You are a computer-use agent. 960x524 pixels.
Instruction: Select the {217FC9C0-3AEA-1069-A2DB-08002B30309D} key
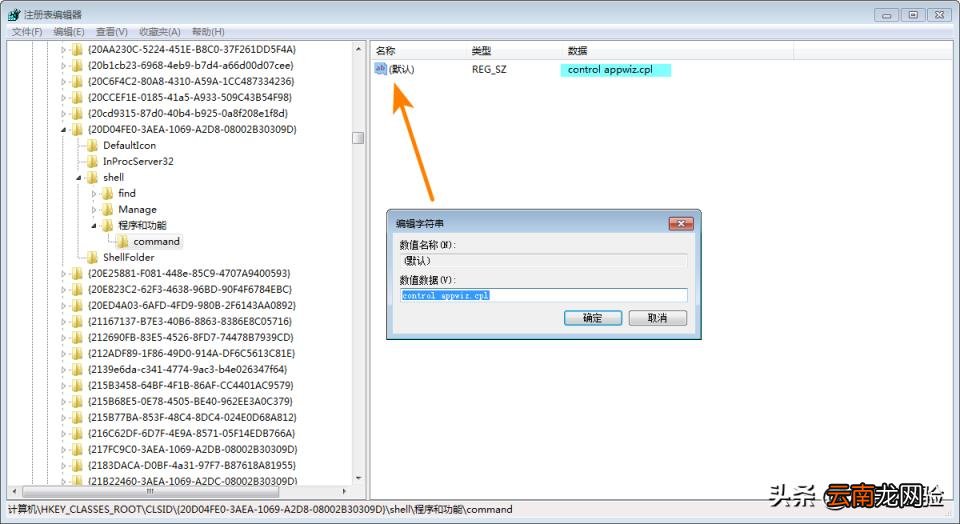[x=192, y=449]
